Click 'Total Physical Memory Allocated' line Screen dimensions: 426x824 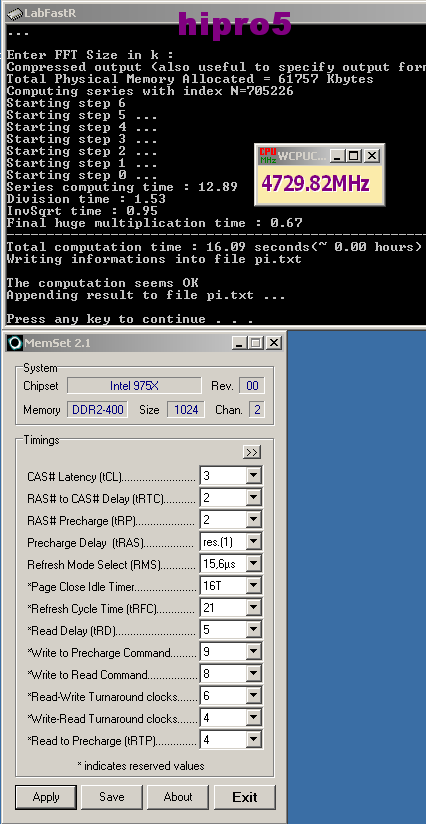click(x=190, y=79)
